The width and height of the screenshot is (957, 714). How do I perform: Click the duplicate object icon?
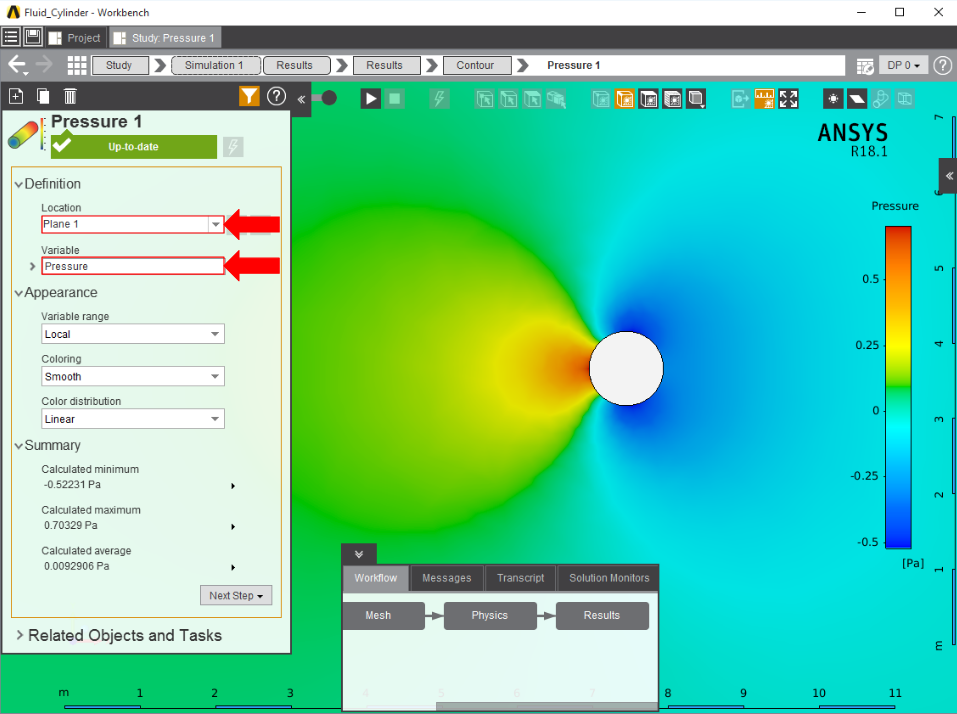click(x=43, y=96)
